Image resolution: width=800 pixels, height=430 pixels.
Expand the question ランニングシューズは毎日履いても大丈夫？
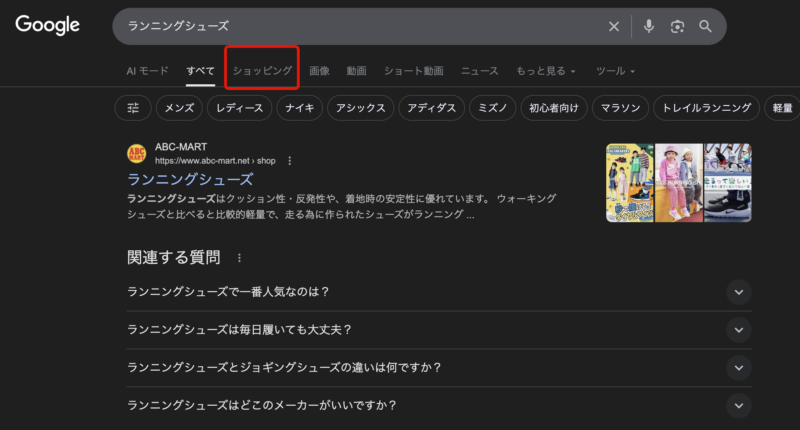739,330
